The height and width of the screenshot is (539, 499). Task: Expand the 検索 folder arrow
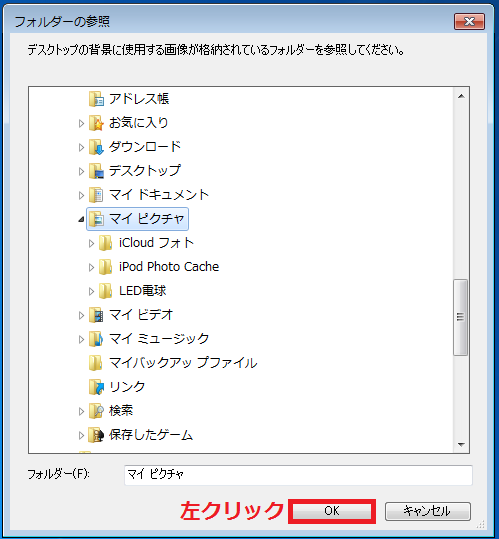click(x=81, y=411)
